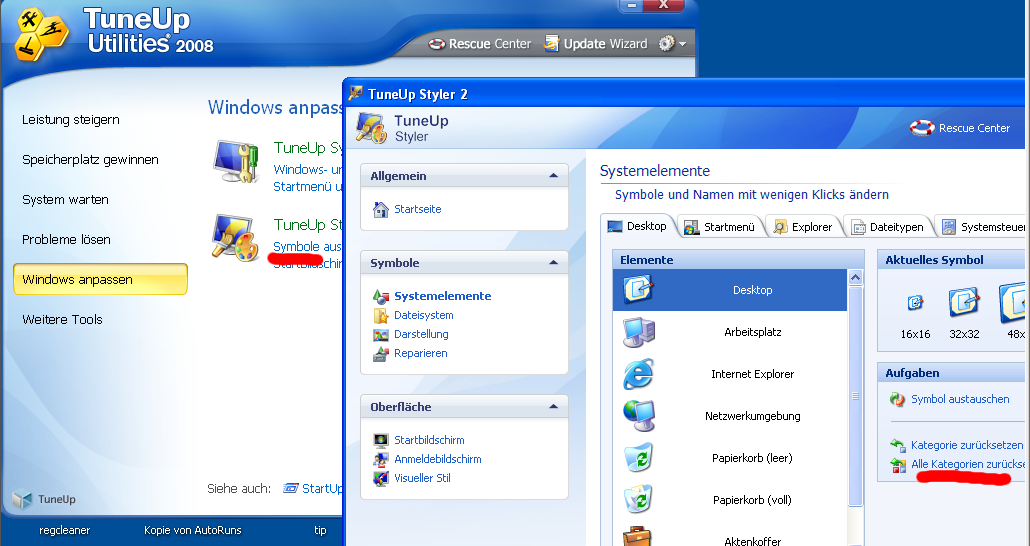Click the Anmeldebildschirm users icon
The width and height of the screenshot is (1030, 546).
[x=381, y=459]
